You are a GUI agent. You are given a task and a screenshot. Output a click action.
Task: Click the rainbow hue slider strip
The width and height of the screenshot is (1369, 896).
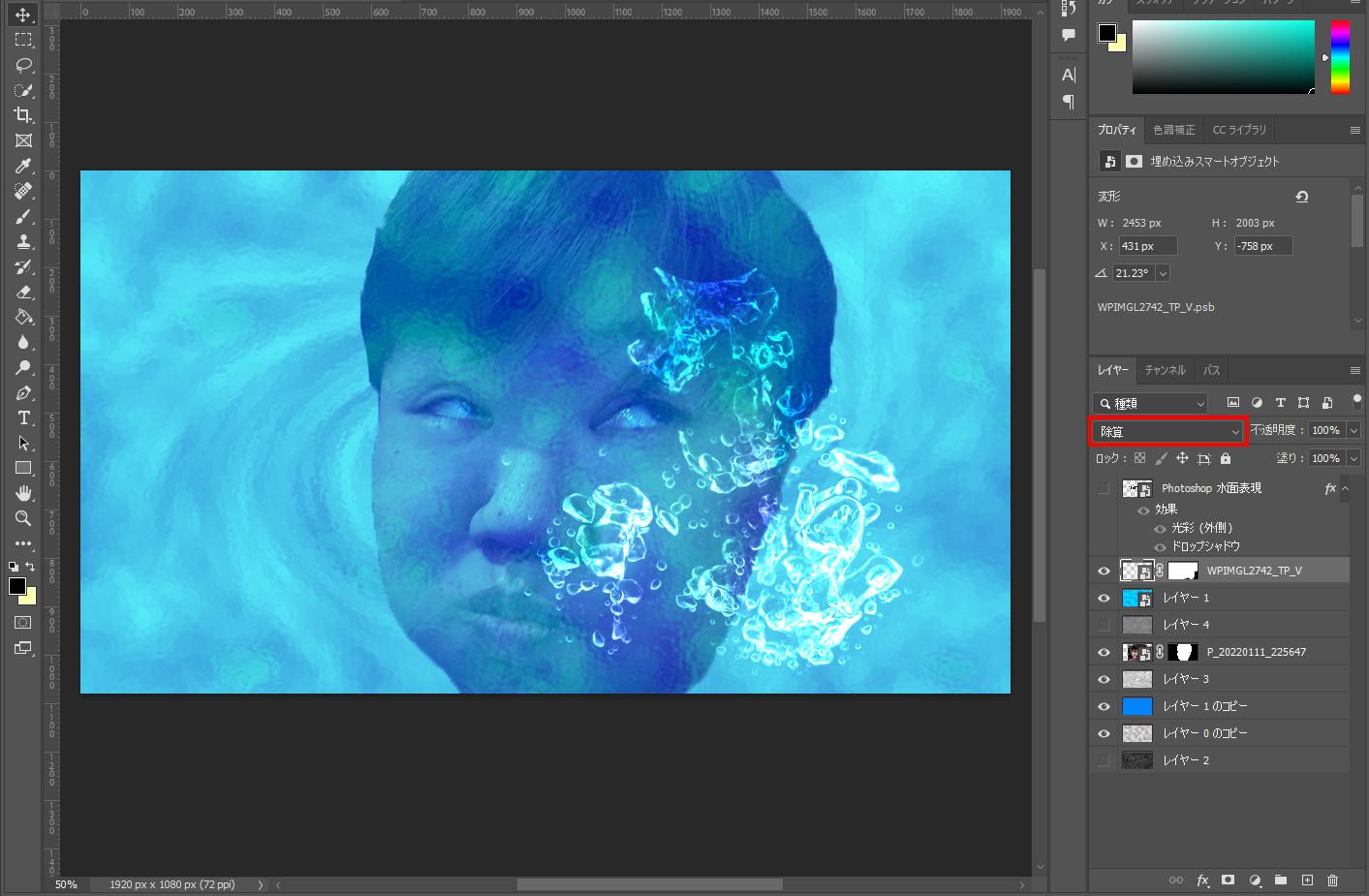tap(1340, 57)
